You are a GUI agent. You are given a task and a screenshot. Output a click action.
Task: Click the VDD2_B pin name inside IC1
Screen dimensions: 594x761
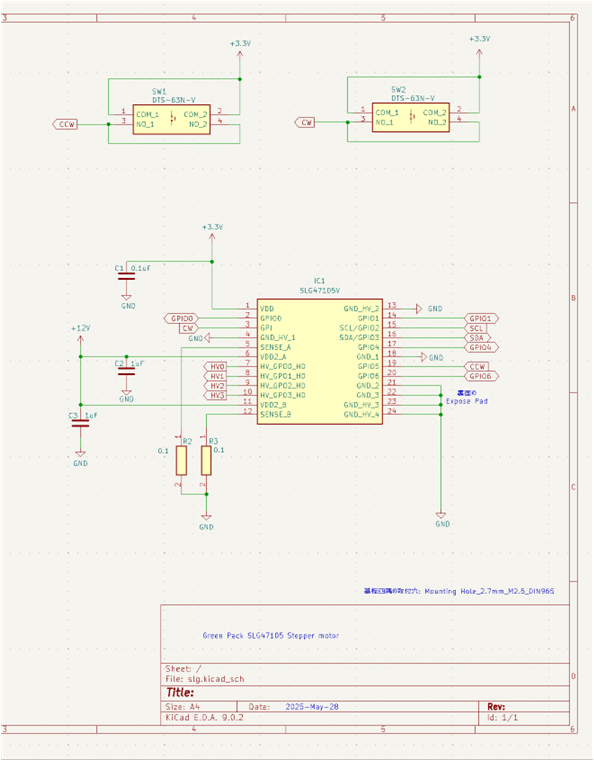273,405
